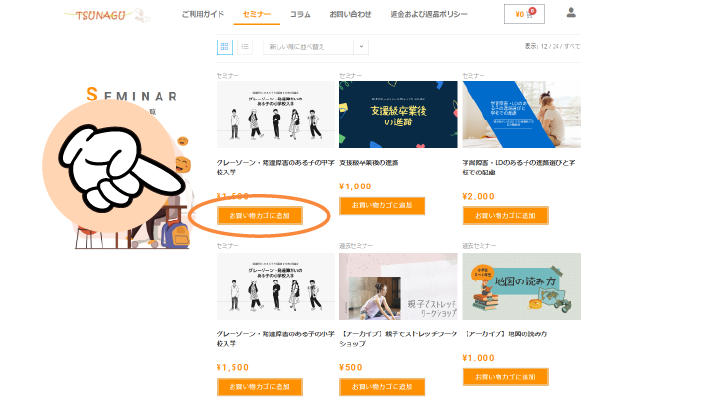Show all items via すべて link
Screen dimensions: 701x401
click(x=572, y=46)
